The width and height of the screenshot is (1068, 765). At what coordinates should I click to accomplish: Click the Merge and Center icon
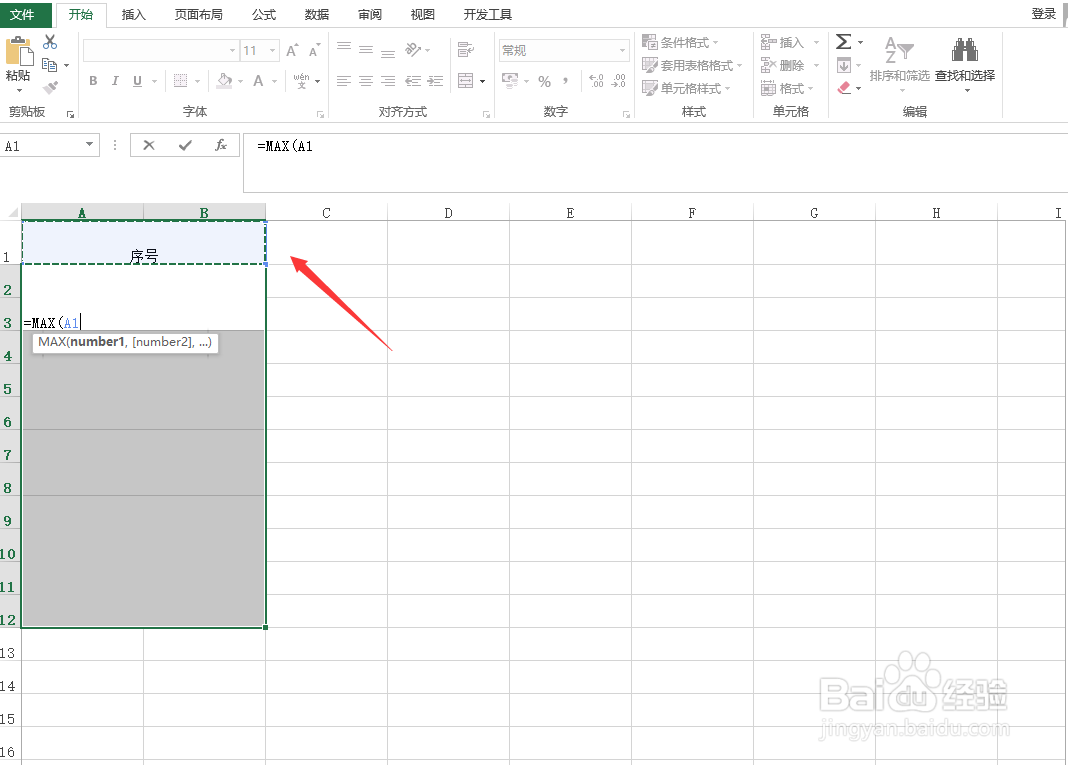pyautogui.click(x=466, y=81)
